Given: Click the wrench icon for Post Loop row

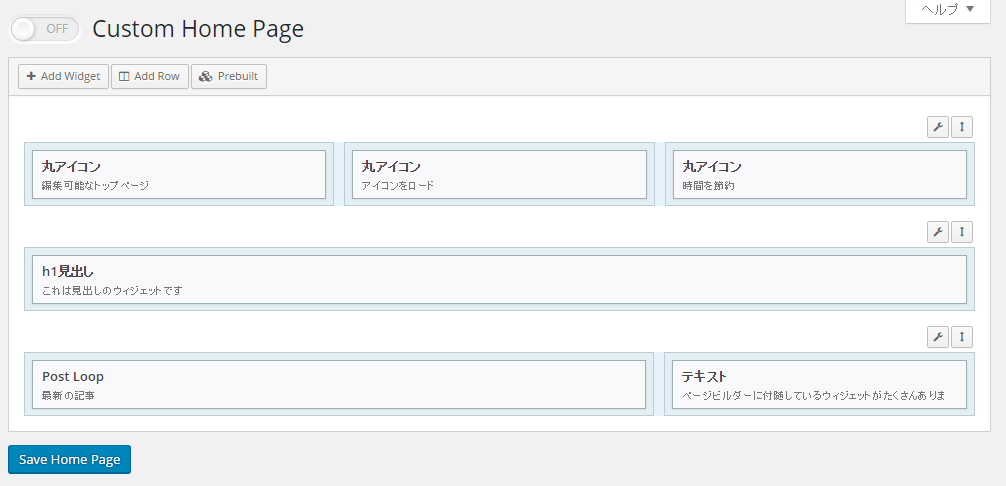Looking at the screenshot, I should coord(938,337).
